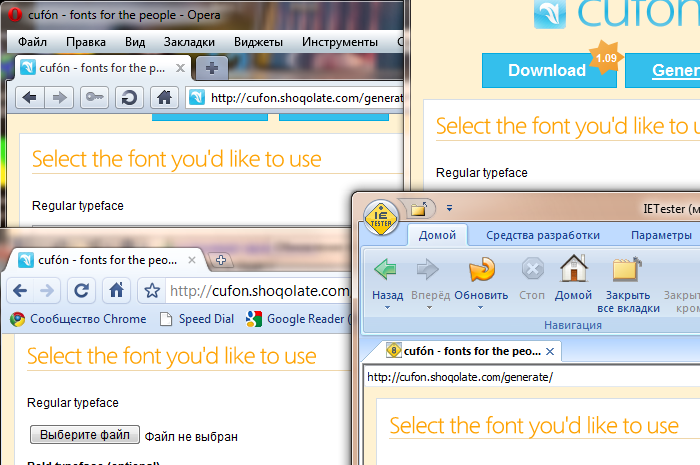
Task: Open the Google Reader bookmark
Action: pyautogui.click(x=298, y=319)
